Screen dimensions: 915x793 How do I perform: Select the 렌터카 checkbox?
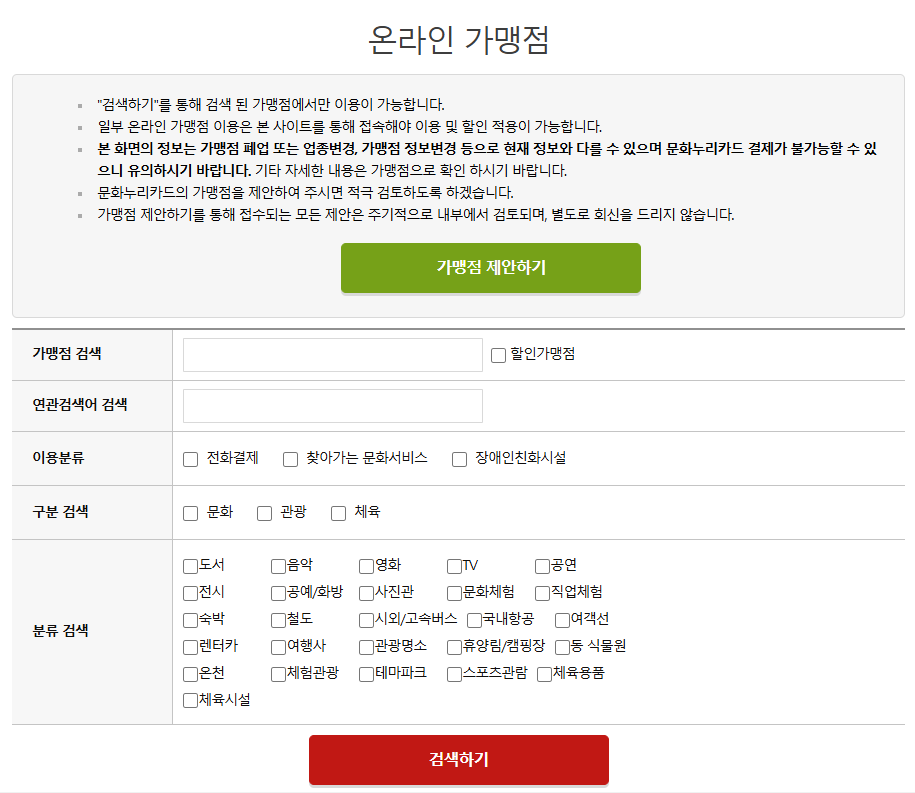[189, 647]
